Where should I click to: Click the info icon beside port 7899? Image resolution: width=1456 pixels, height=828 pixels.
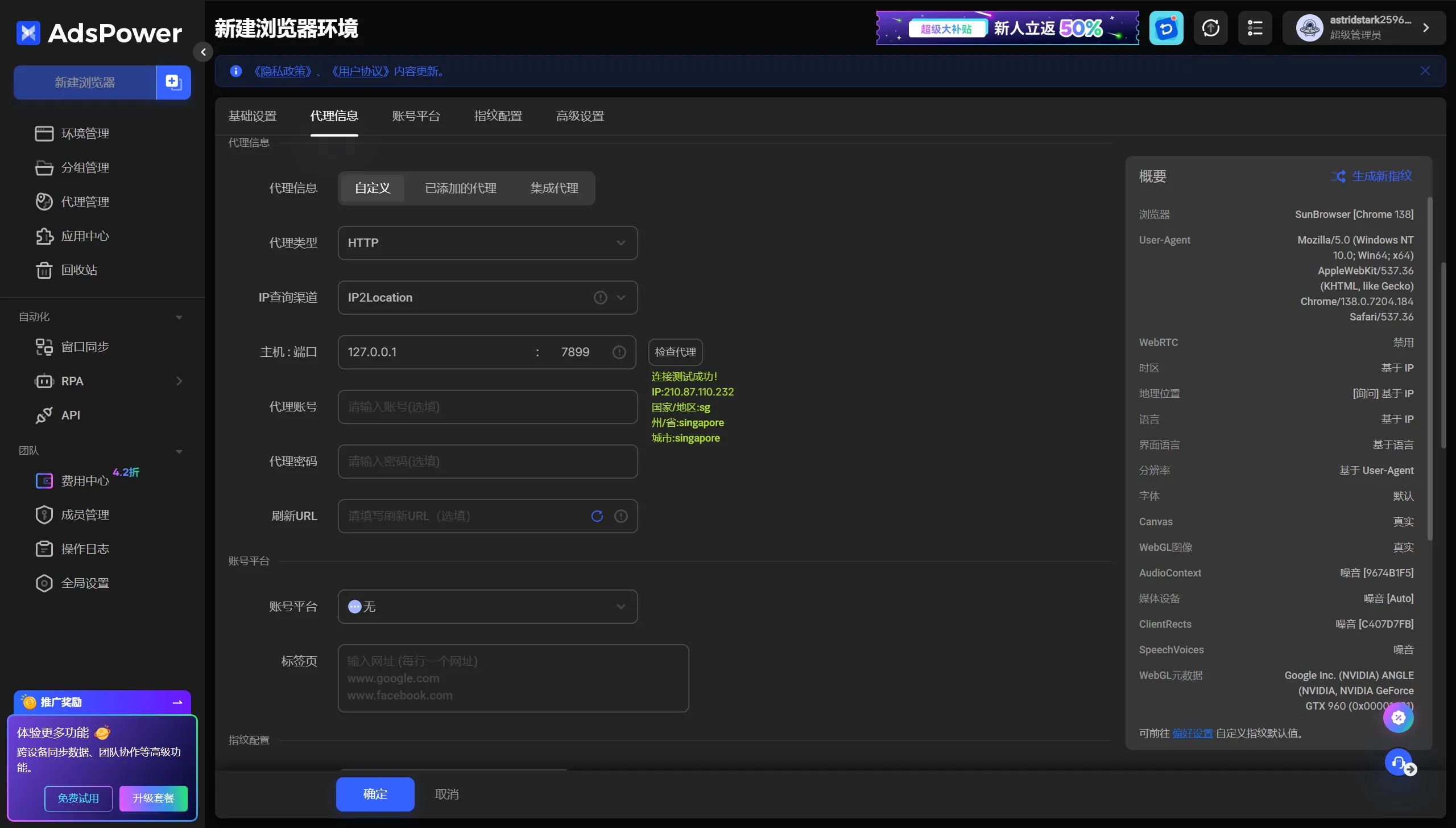point(619,352)
